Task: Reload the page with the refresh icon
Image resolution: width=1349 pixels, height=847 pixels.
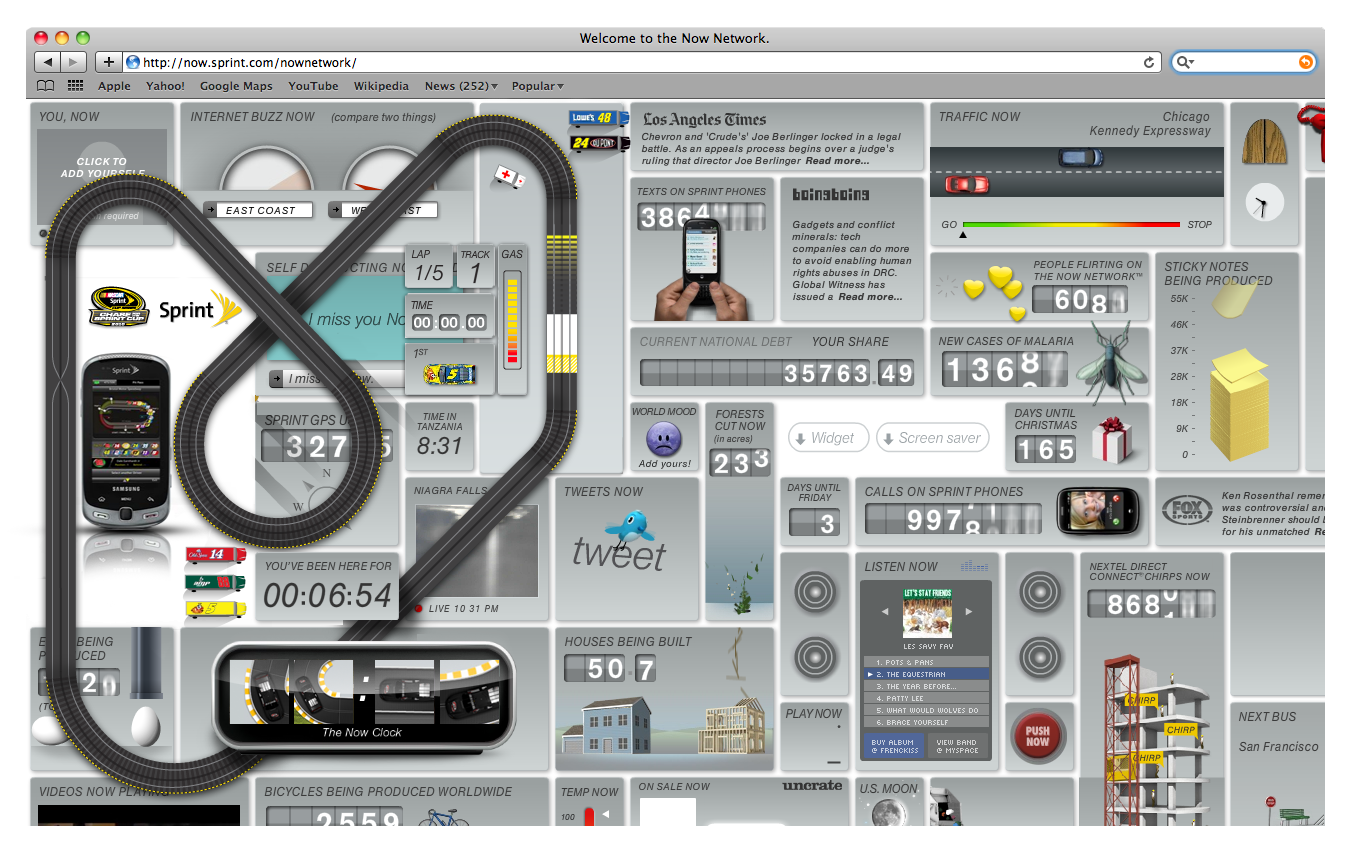Action: pos(1149,62)
